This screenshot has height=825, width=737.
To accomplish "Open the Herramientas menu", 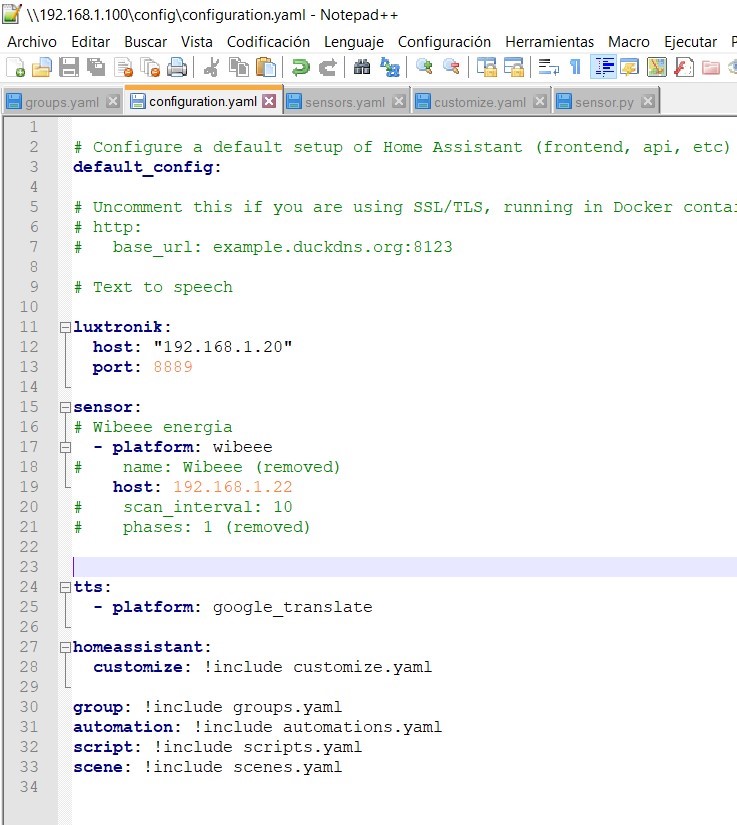I will (549, 42).
